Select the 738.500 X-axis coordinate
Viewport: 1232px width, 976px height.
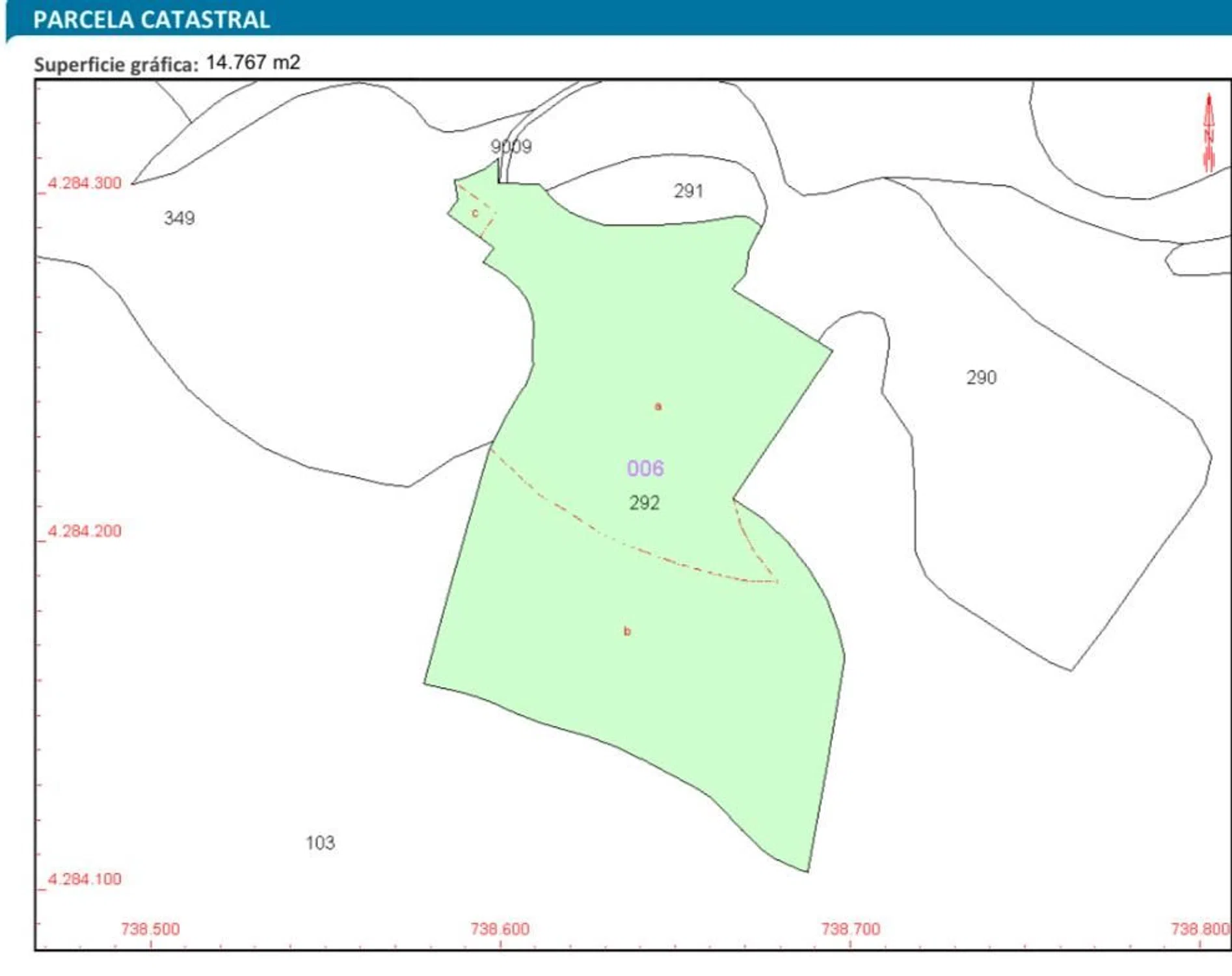click(x=150, y=929)
